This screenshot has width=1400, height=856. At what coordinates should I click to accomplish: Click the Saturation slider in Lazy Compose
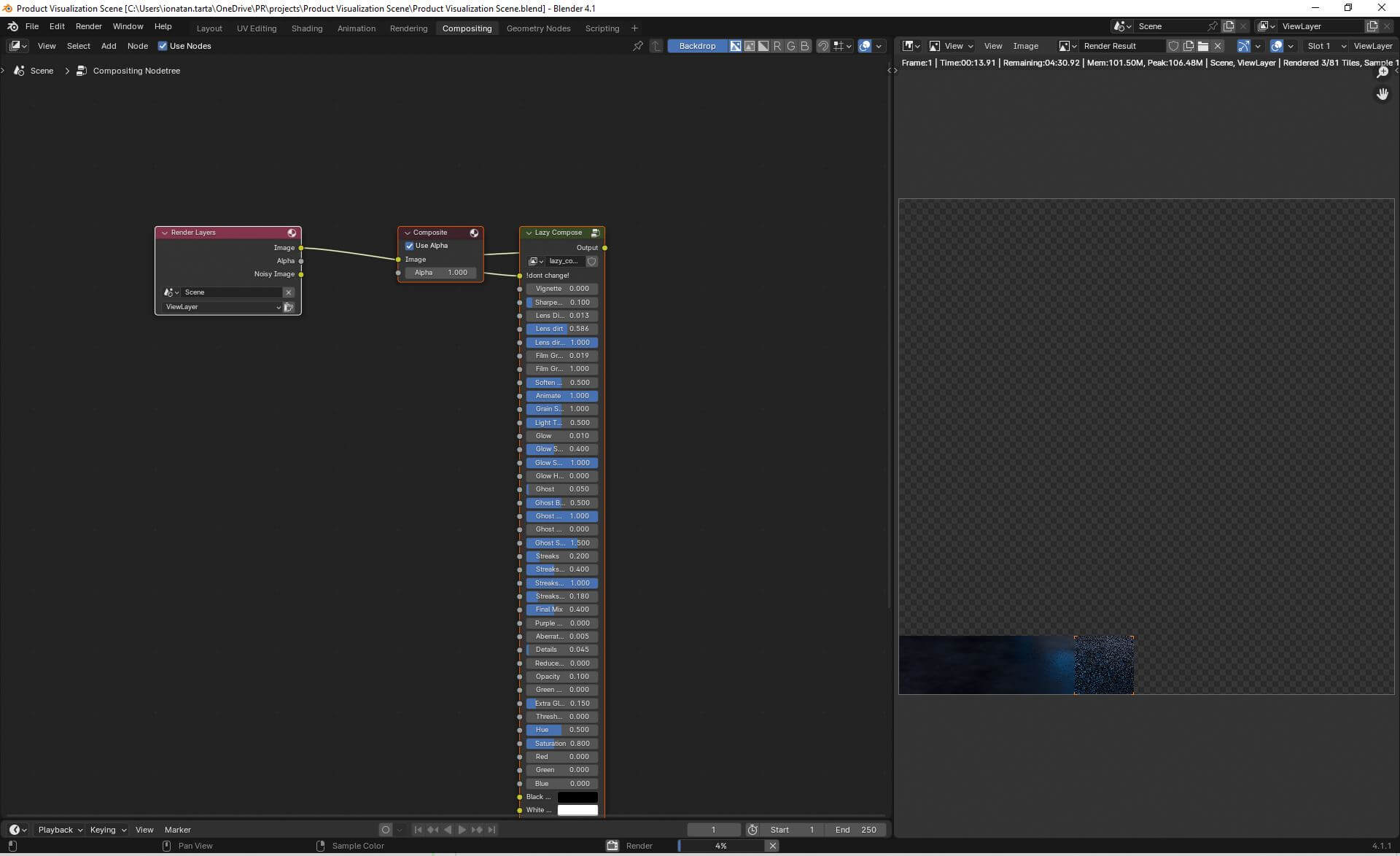pyautogui.click(x=561, y=744)
